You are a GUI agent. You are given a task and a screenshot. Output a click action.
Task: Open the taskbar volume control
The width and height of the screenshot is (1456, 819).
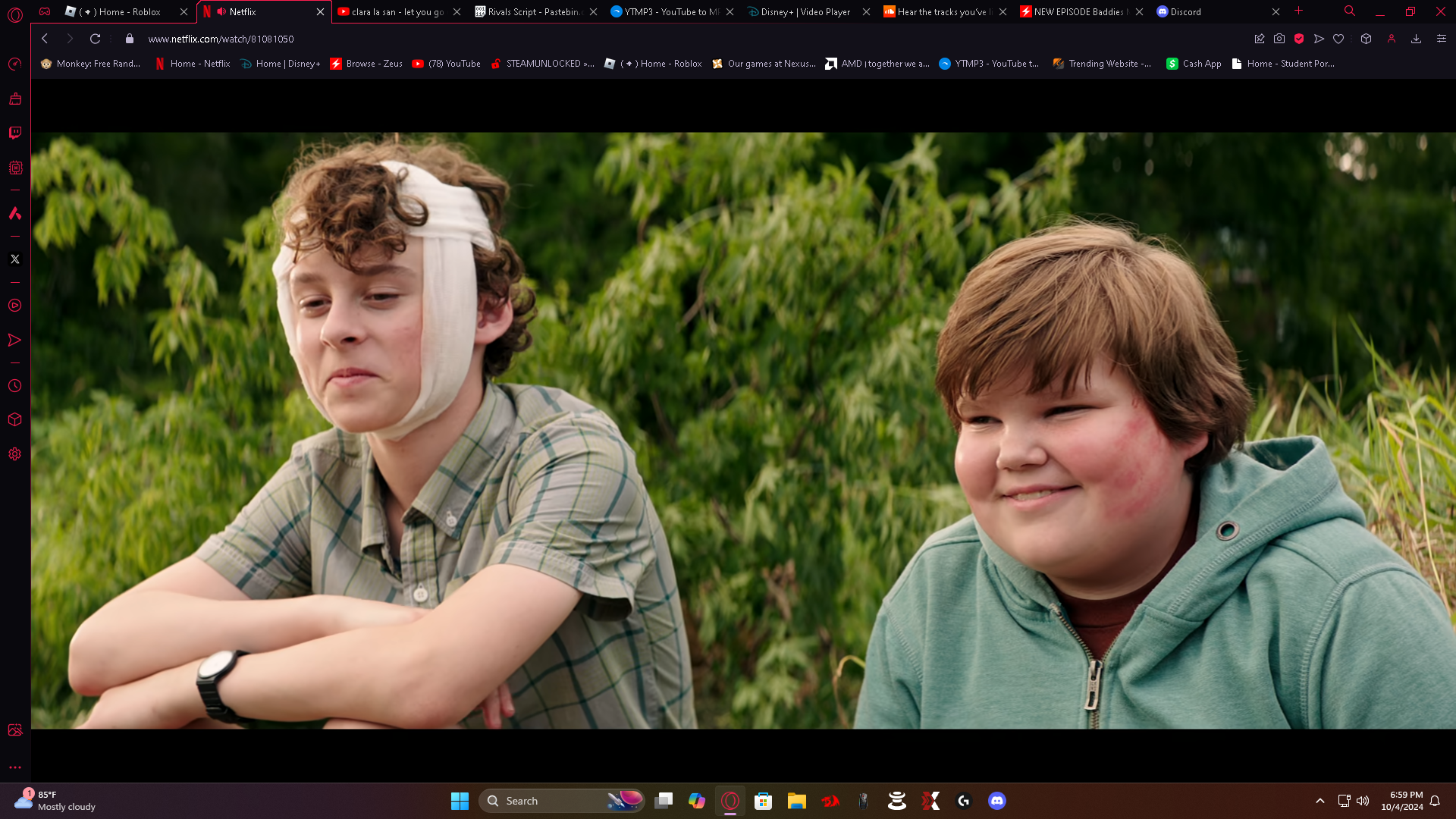tap(1363, 801)
